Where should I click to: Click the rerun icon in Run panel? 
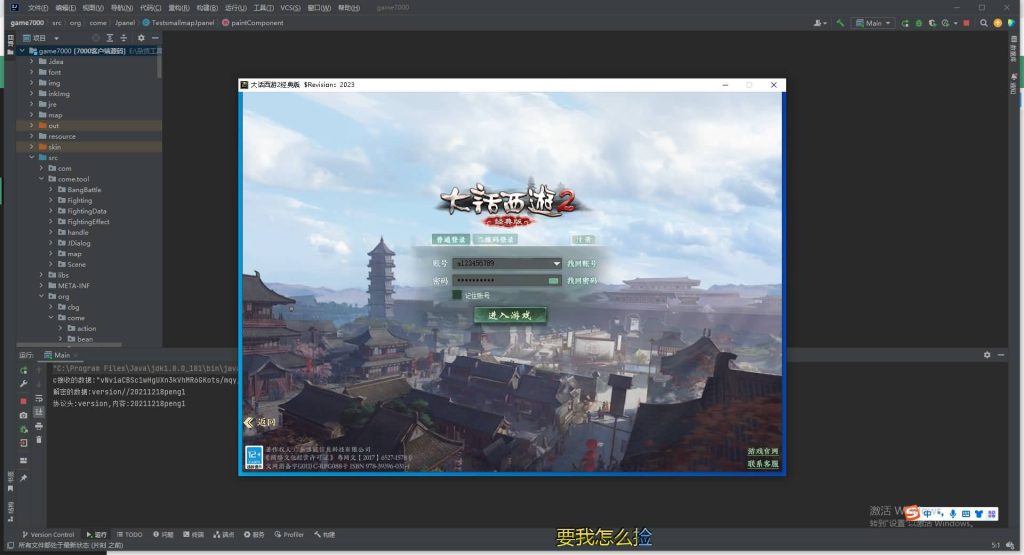23,370
